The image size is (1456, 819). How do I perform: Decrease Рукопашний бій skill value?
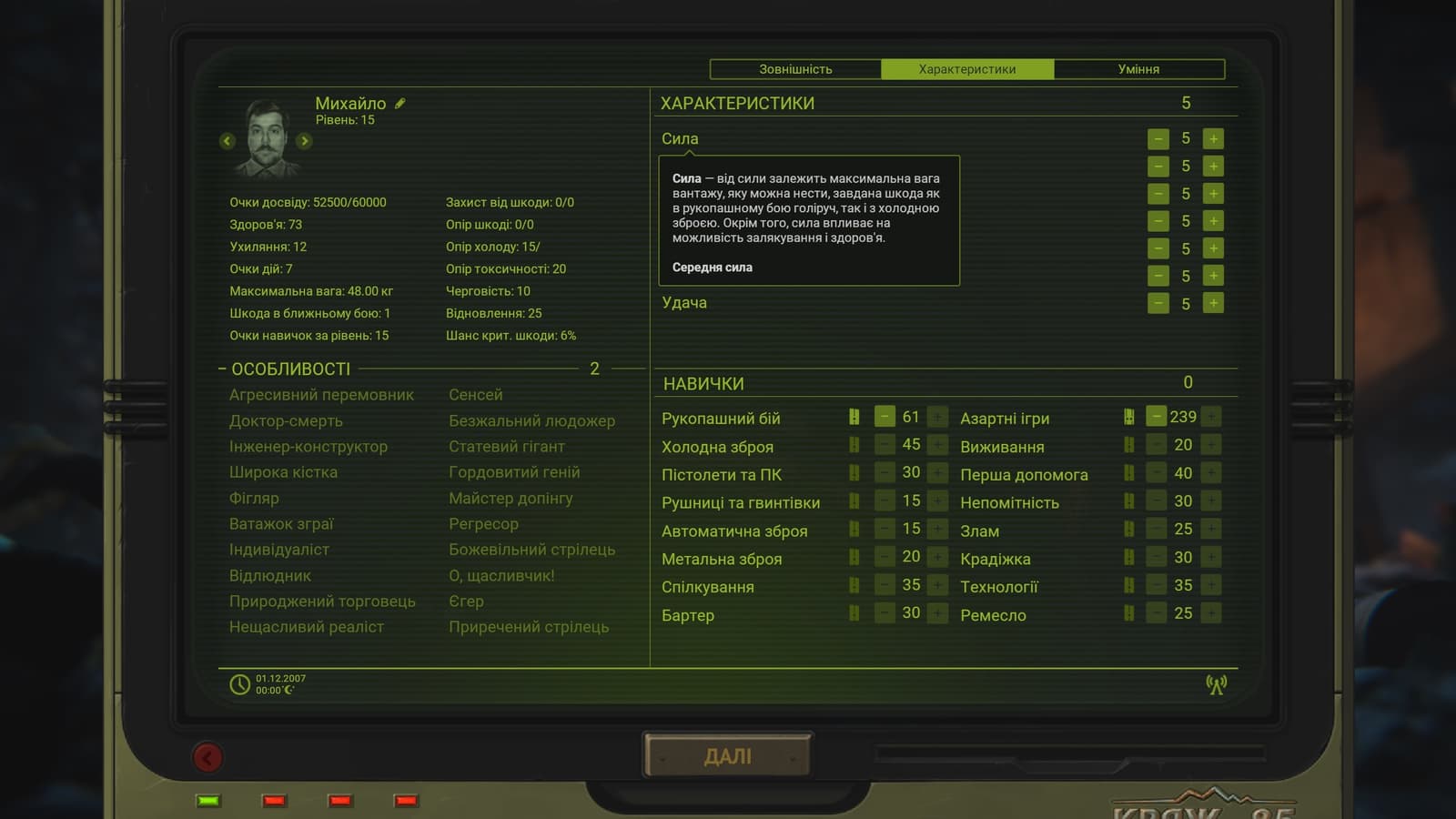885,417
